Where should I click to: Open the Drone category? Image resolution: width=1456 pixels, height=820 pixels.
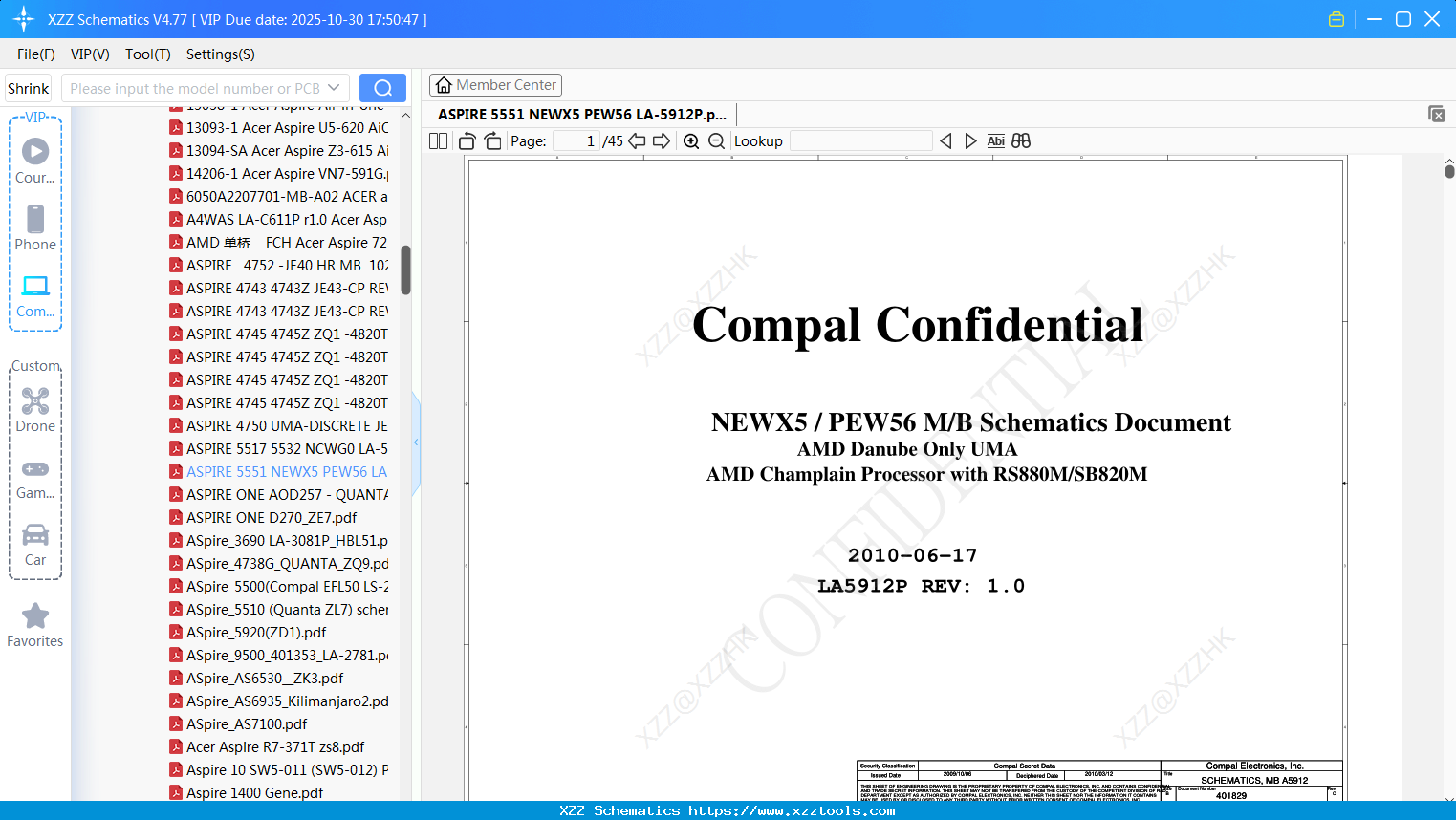35,410
